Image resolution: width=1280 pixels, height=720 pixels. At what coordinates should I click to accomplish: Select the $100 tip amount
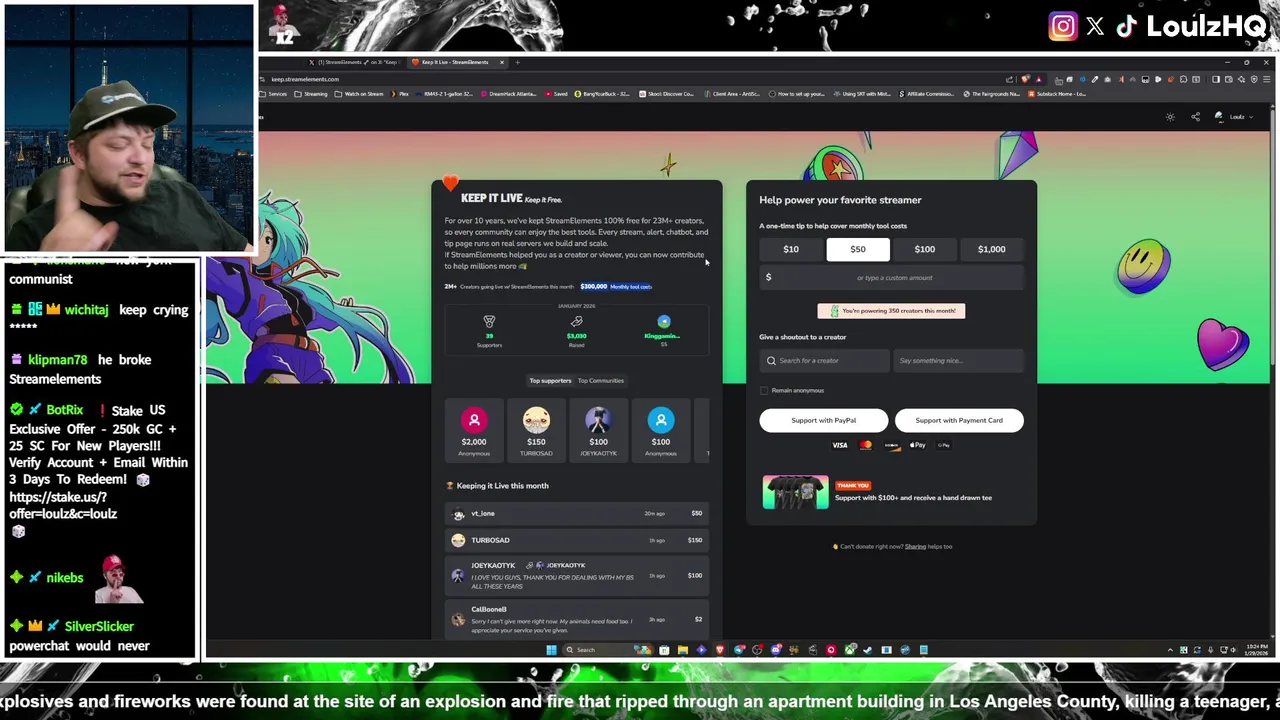(925, 249)
